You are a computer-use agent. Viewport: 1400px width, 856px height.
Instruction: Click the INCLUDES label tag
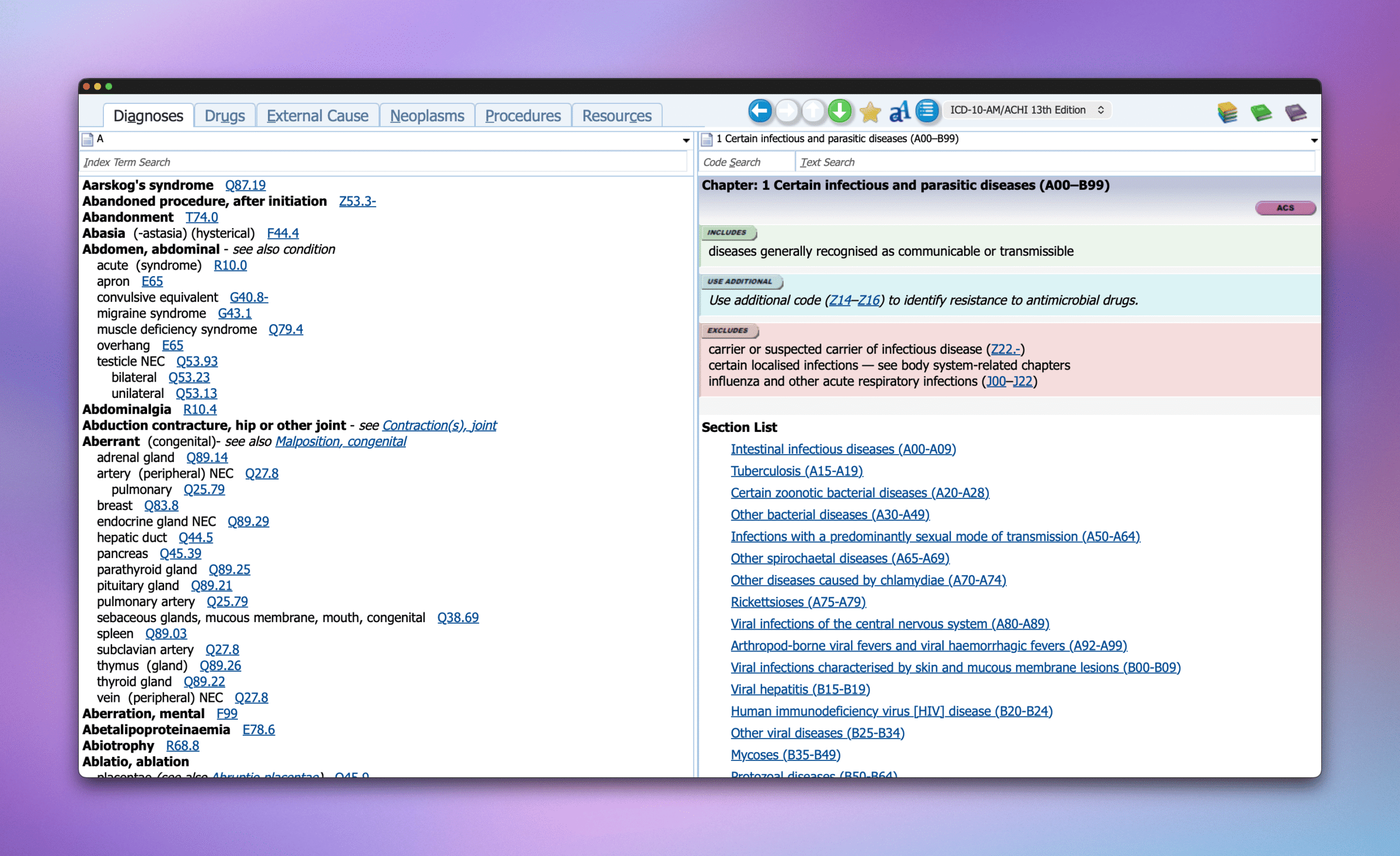click(728, 232)
